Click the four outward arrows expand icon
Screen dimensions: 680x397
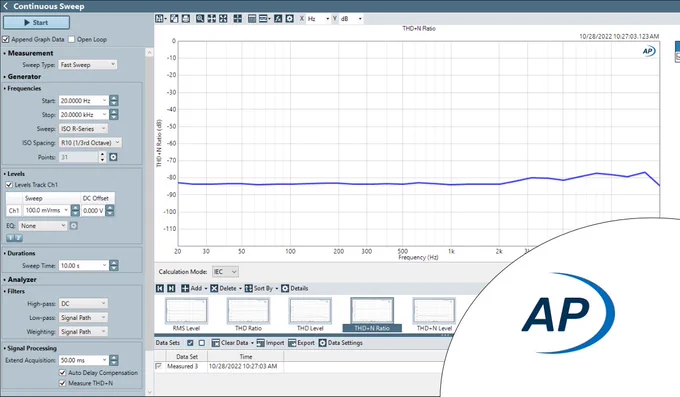[x=223, y=19]
